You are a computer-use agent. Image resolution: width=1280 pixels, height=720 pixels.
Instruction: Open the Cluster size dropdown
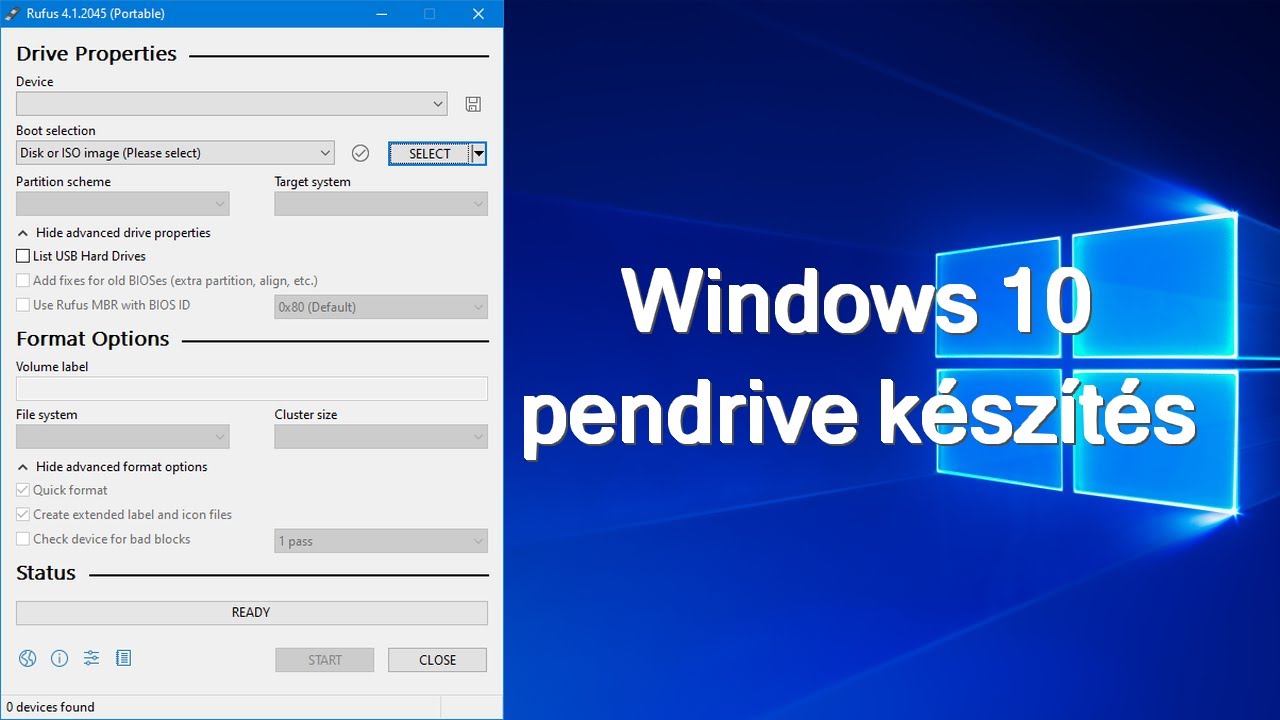pyautogui.click(x=381, y=437)
